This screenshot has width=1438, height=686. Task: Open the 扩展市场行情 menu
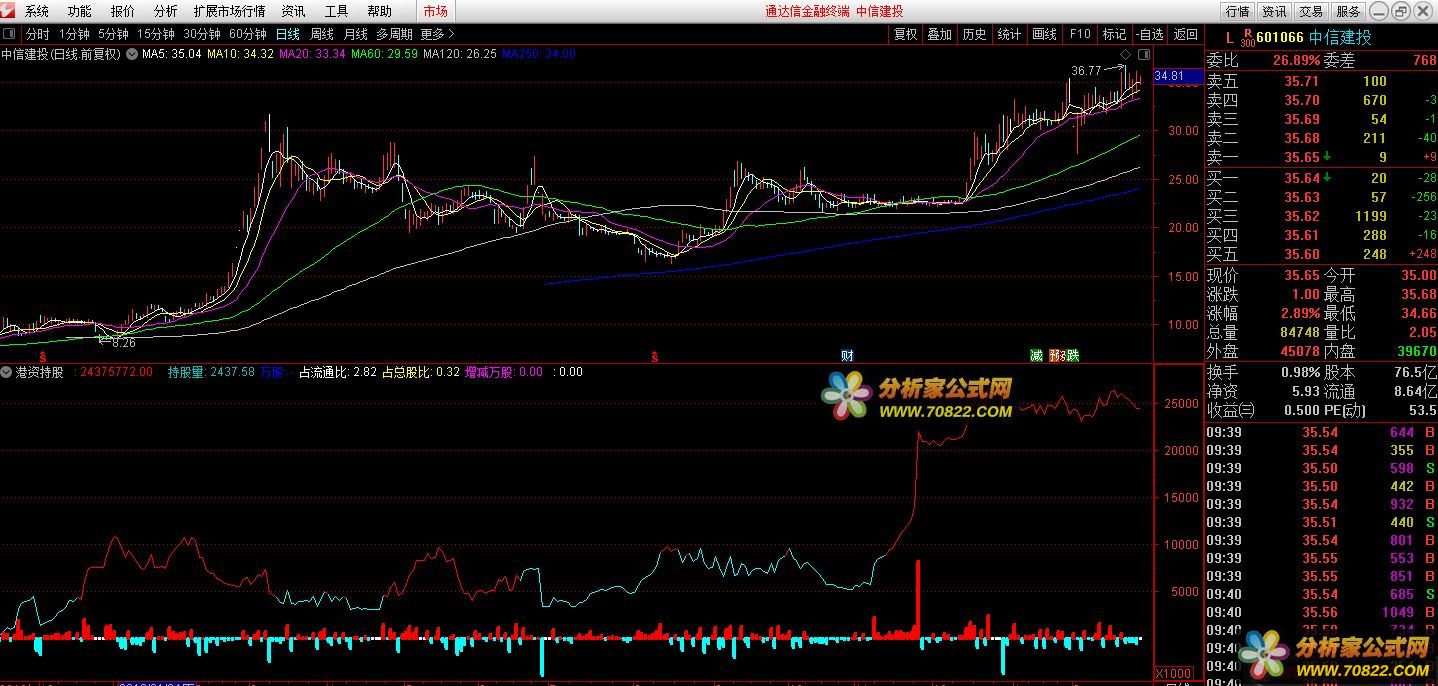click(x=230, y=12)
